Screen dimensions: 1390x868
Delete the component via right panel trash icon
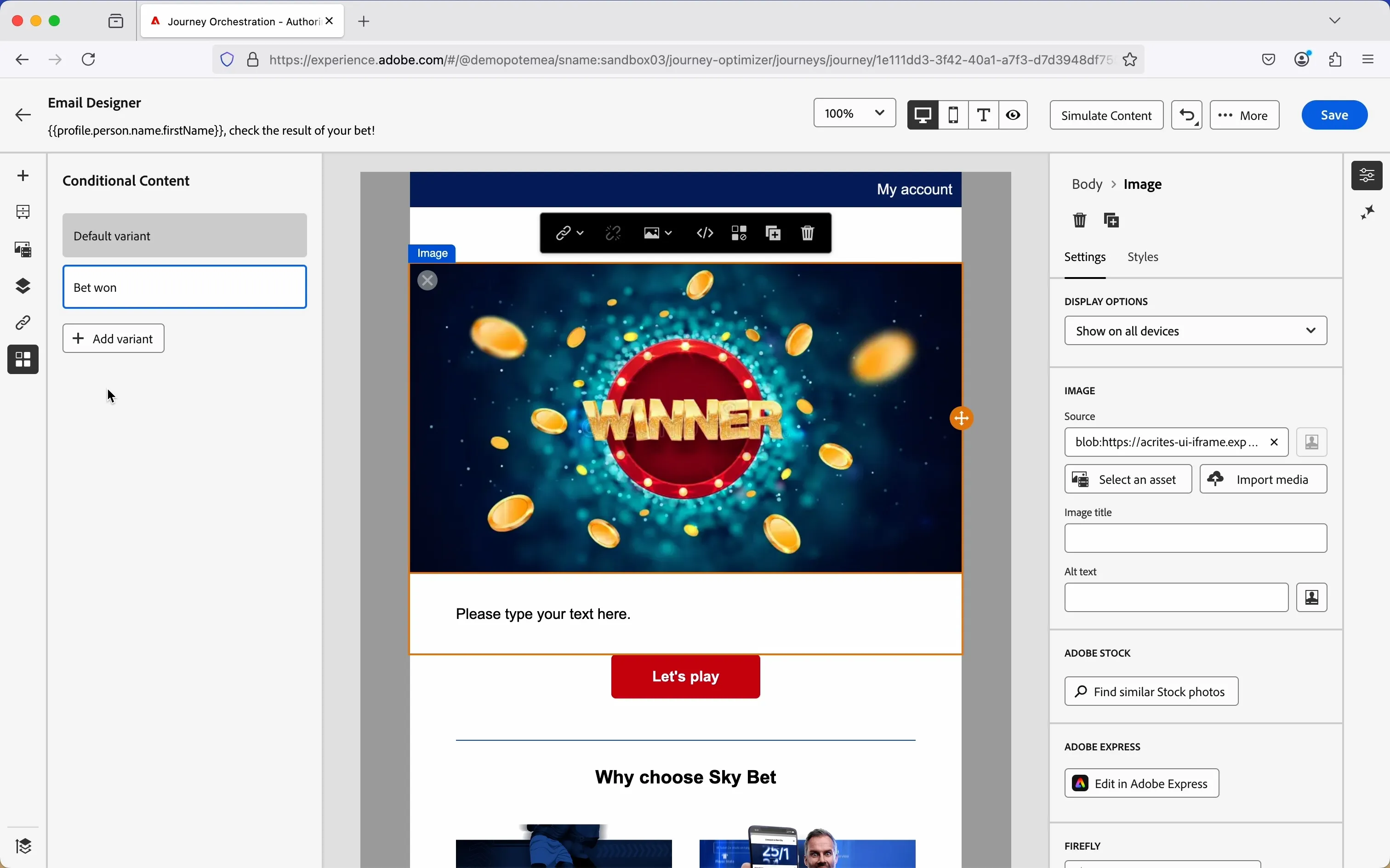pos(1080,221)
